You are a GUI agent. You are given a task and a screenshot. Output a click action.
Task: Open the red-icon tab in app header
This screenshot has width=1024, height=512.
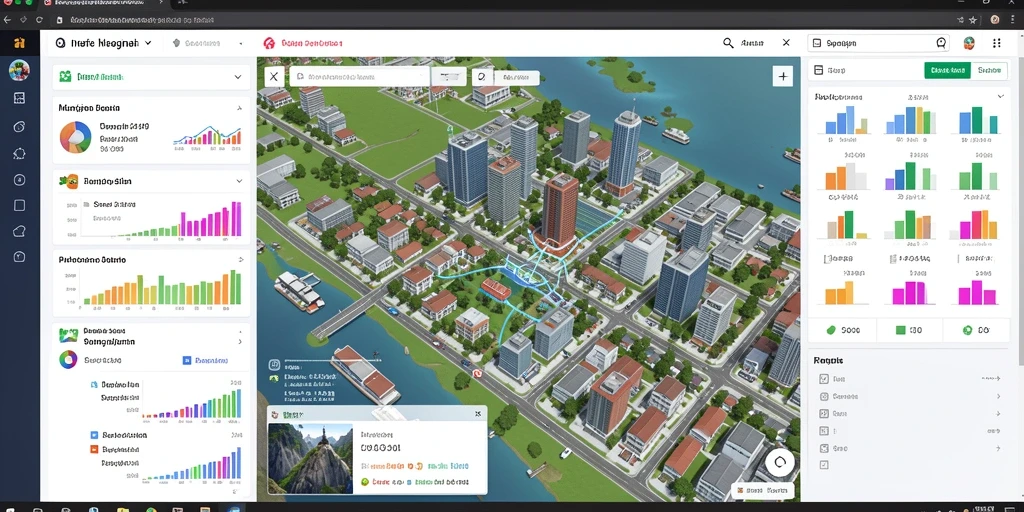click(303, 44)
